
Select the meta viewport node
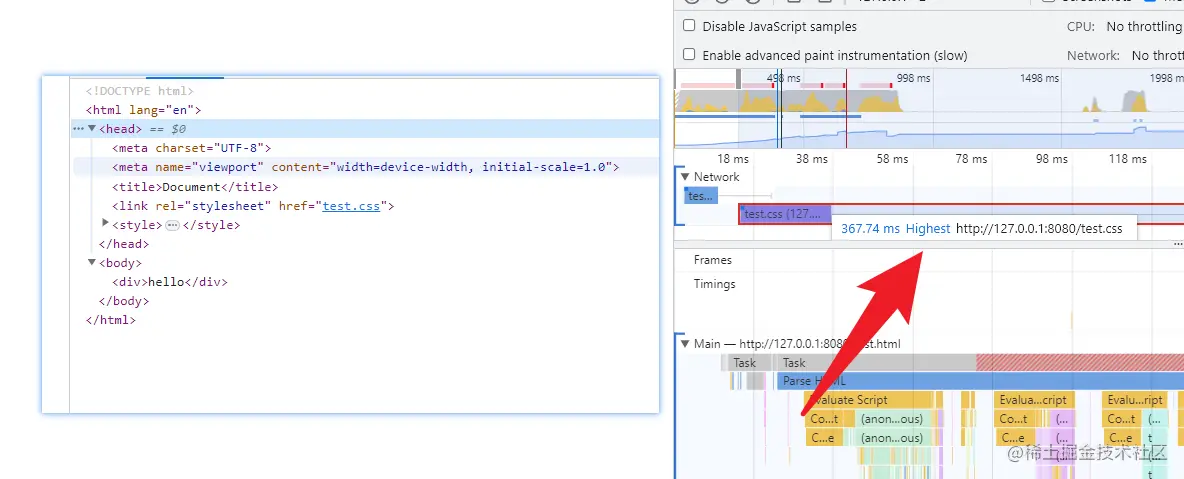click(365, 167)
